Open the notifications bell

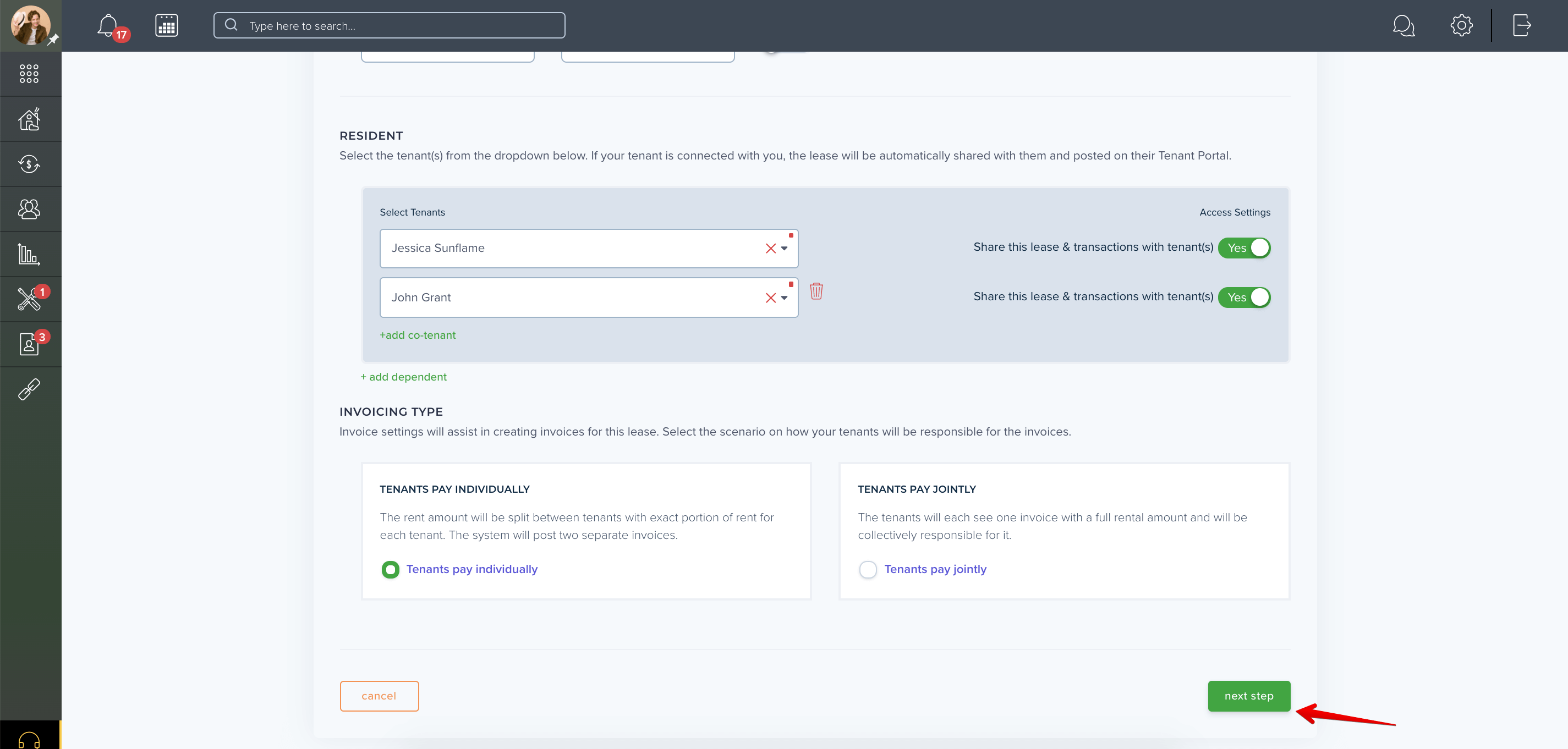tap(108, 25)
